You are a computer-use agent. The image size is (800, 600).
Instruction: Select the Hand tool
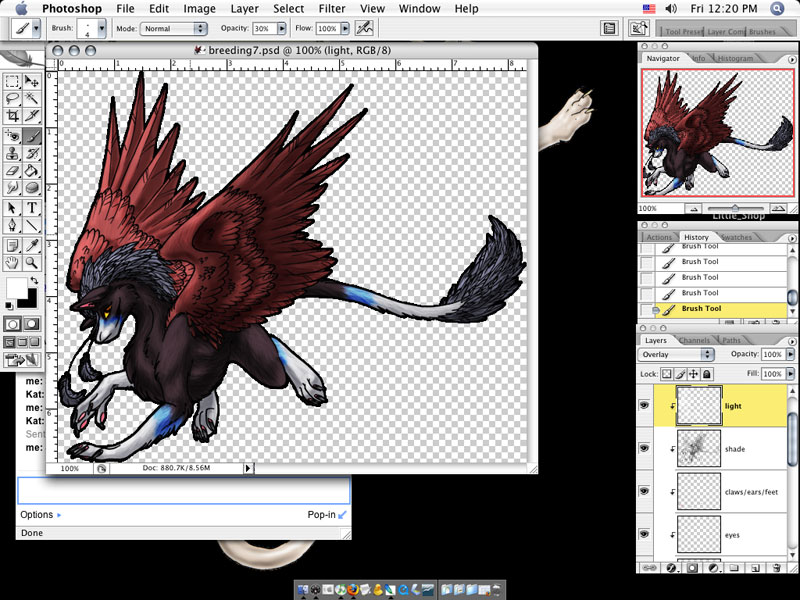12,263
